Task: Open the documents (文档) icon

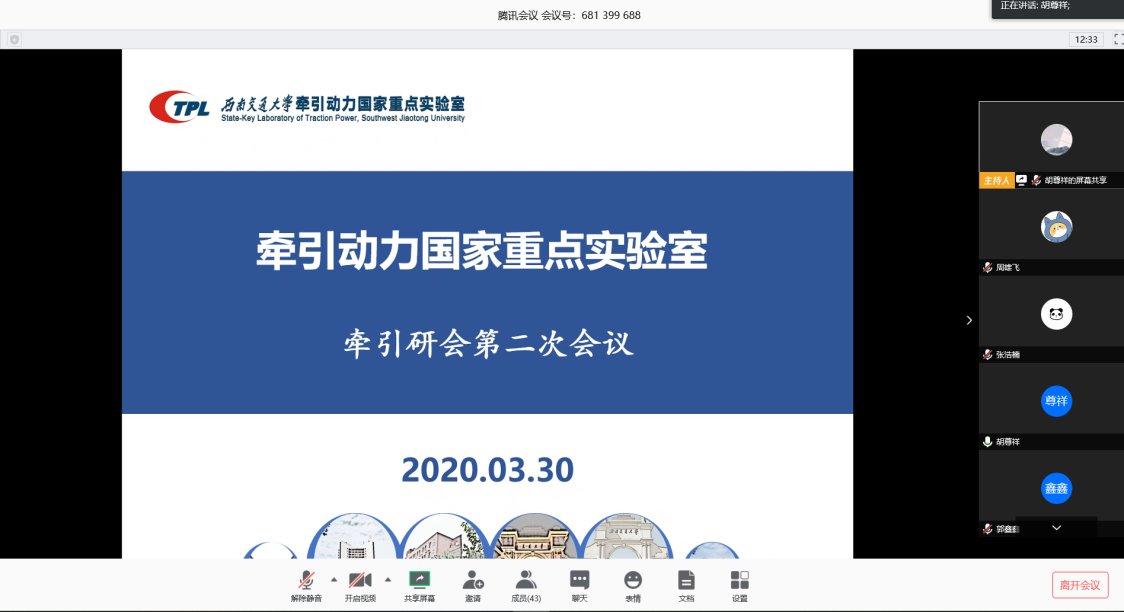Action: coord(686,584)
